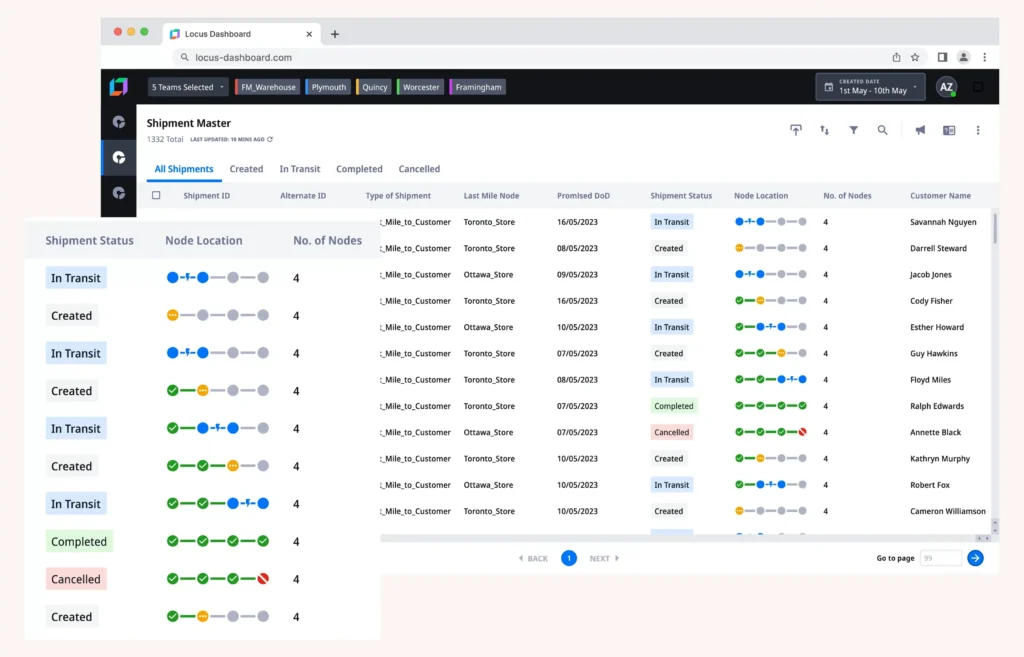The width and height of the screenshot is (1024, 657).
Task: Click the upload shipments icon
Action: point(796,130)
